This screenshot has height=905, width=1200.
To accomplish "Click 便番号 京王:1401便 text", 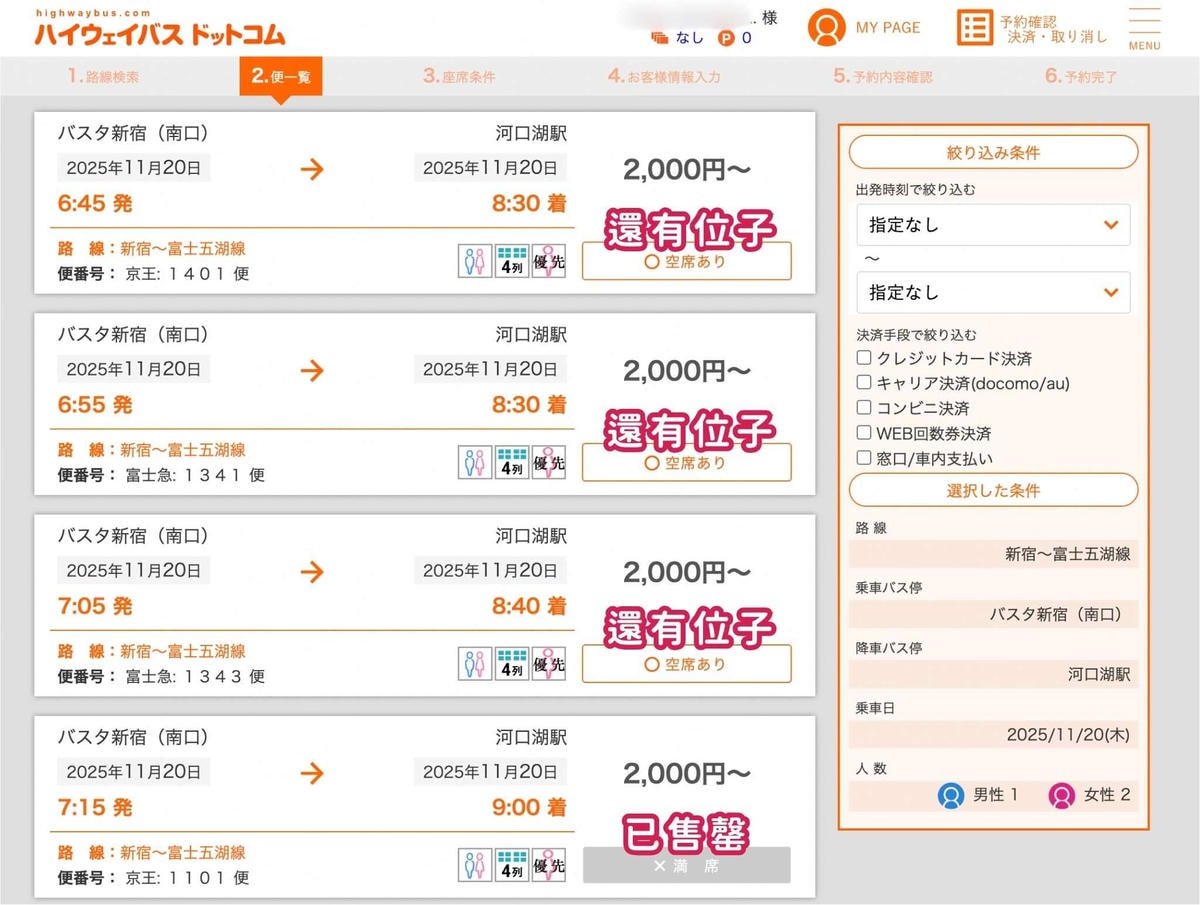I will 153,274.
